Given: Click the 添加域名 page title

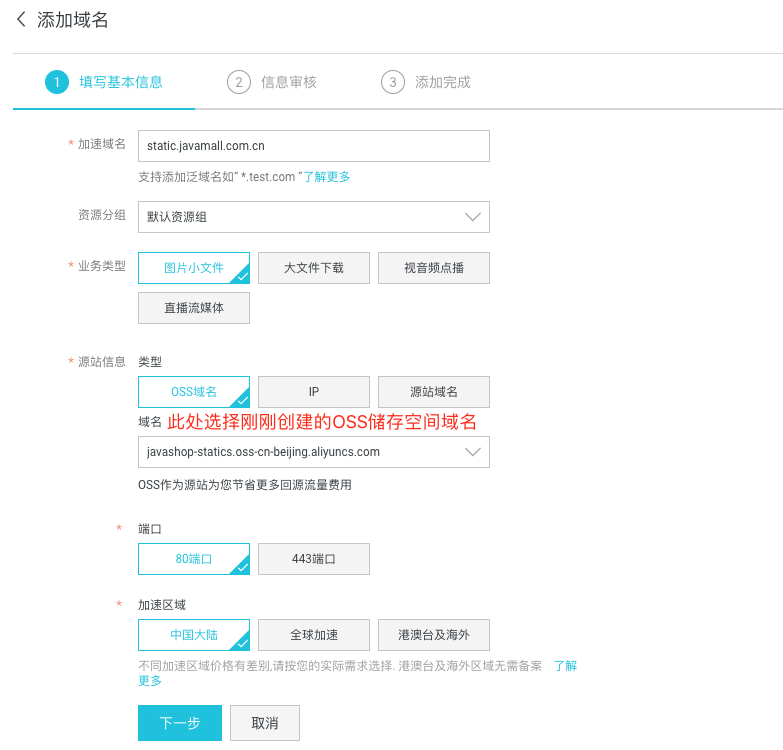Looking at the screenshot, I should [72, 20].
